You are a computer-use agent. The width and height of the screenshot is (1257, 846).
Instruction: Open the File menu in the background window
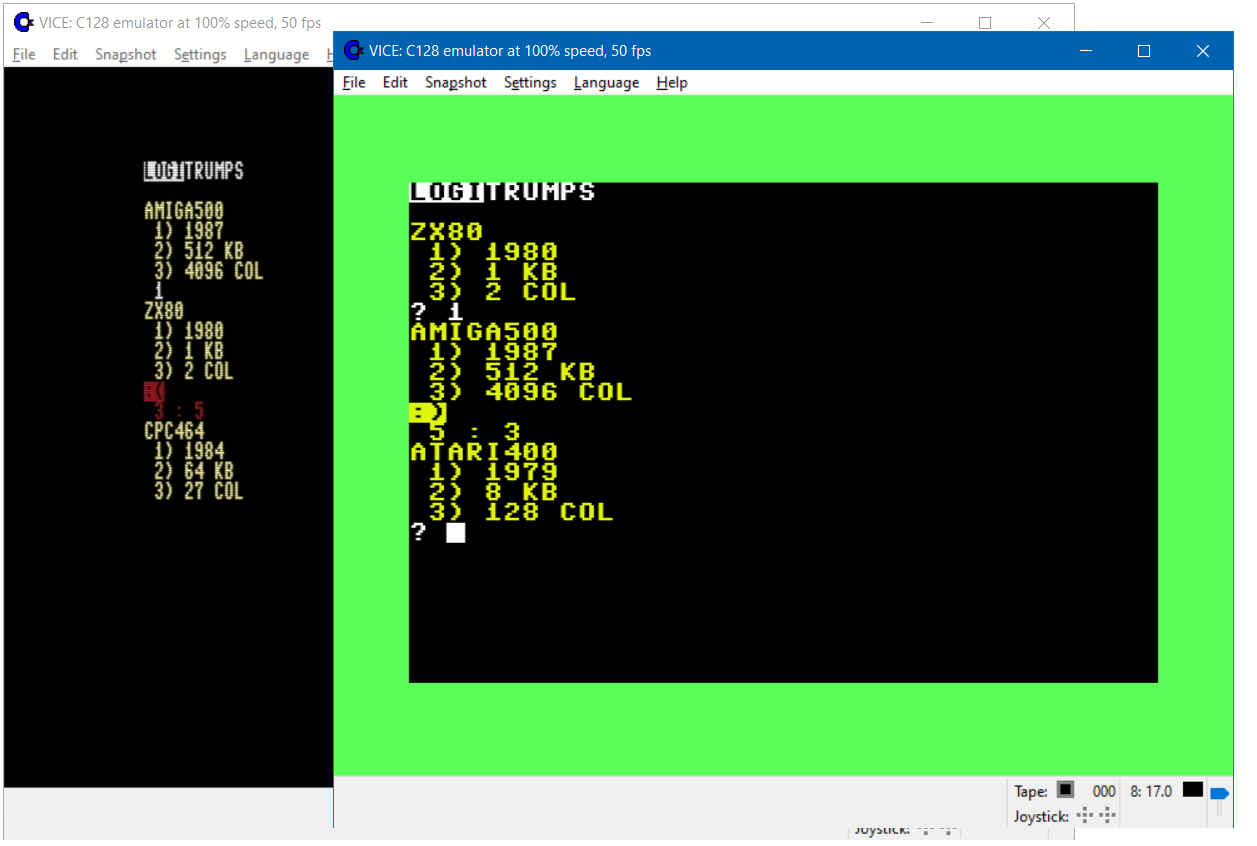click(24, 54)
